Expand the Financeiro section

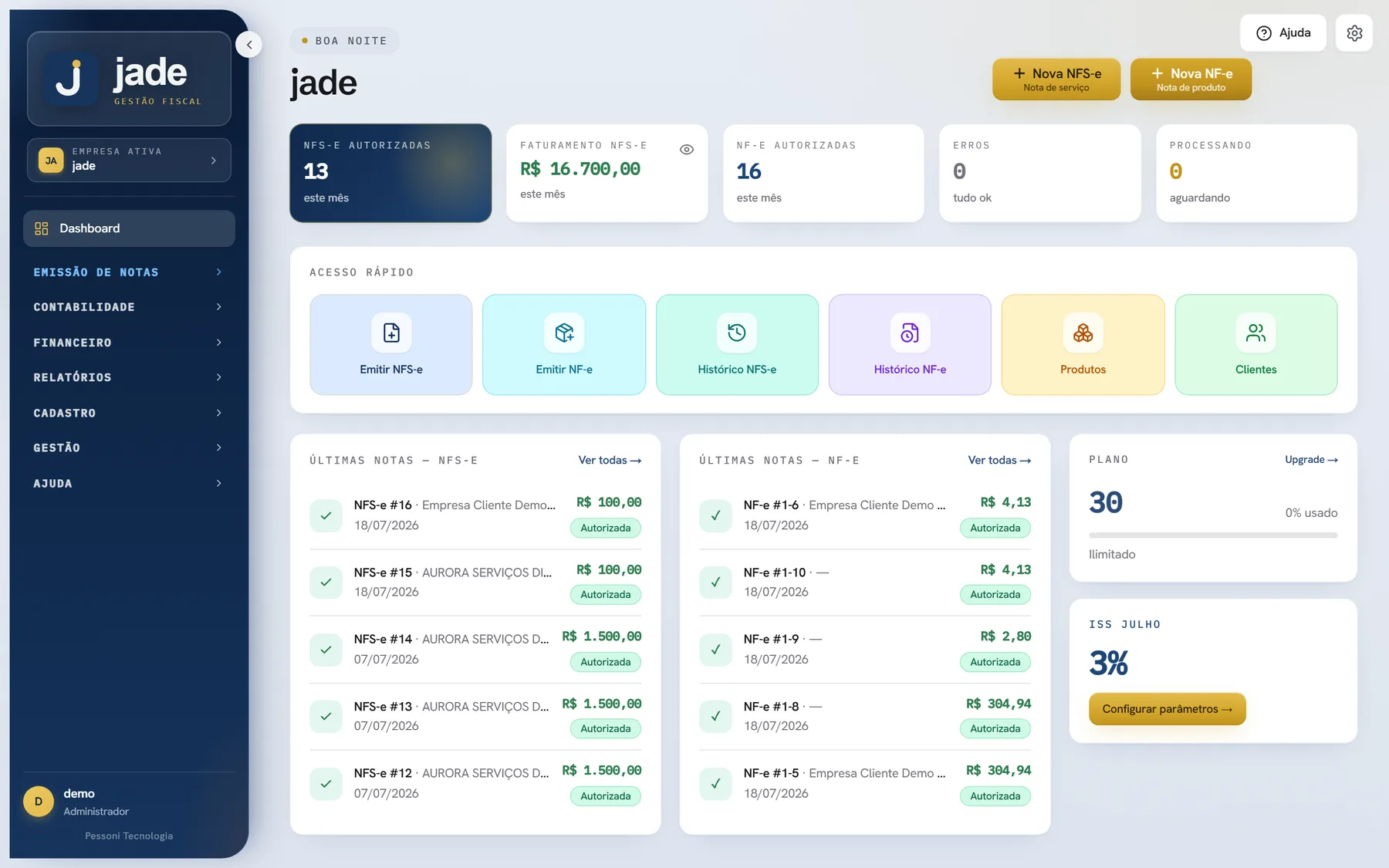pyautogui.click(x=129, y=343)
